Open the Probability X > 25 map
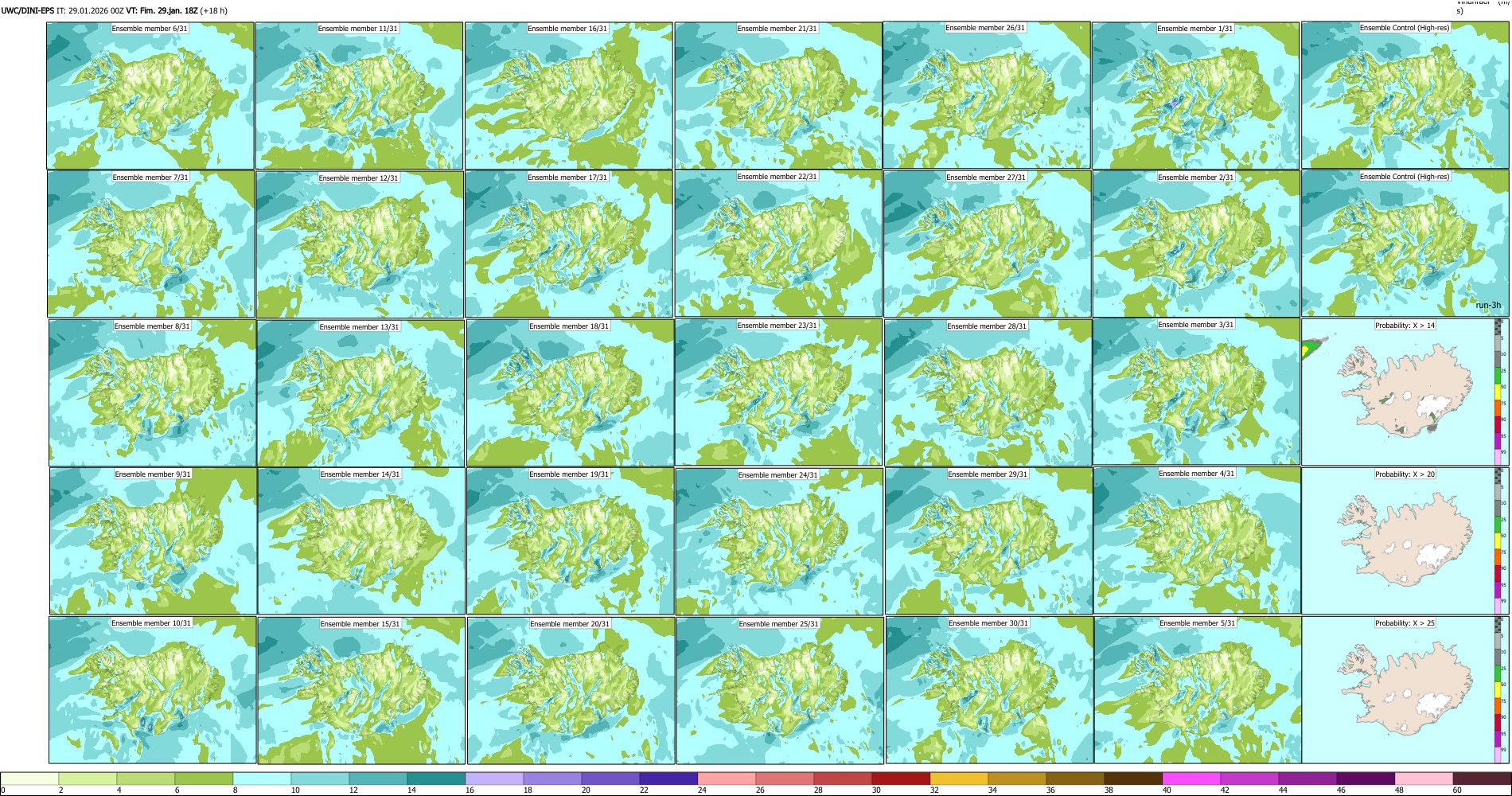Image resolution: width=1512 pixels, height=796 pixels. coord(1405,689)
